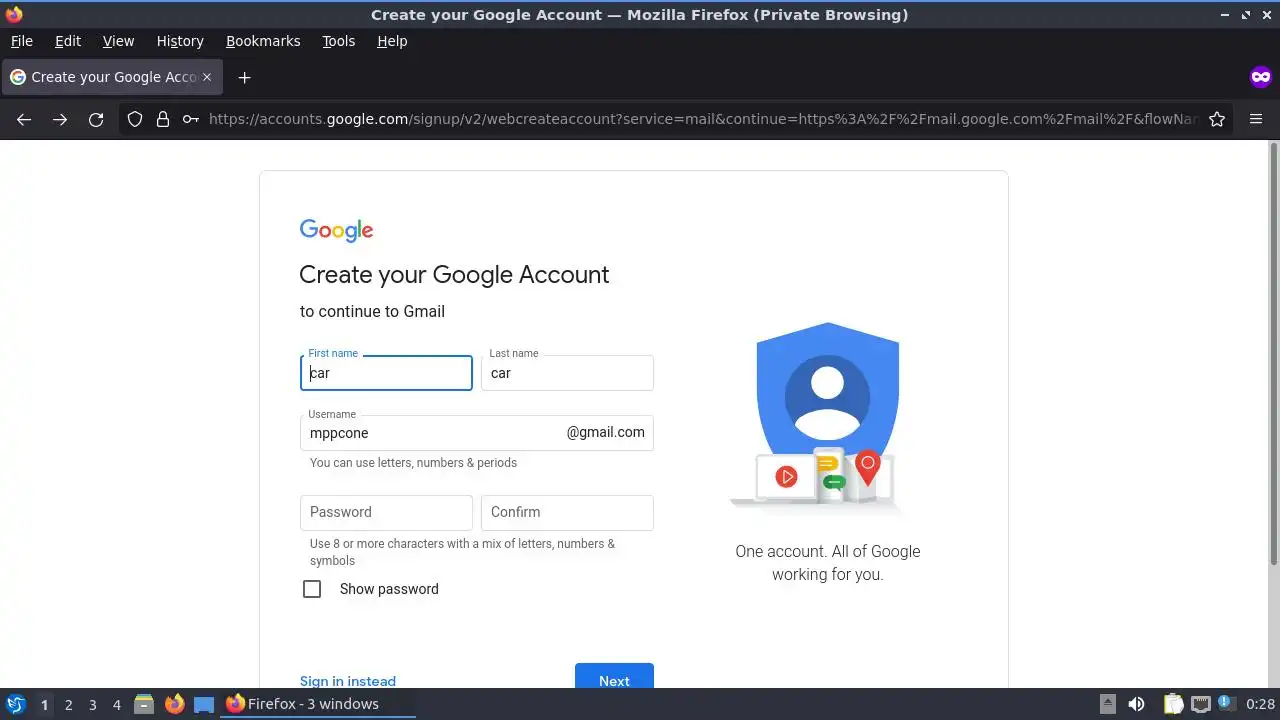The height and width of the screenshot is (720, 1280).
Task: Open the Firefox - 3 windows taskbar entry
Action: [318, 704]
